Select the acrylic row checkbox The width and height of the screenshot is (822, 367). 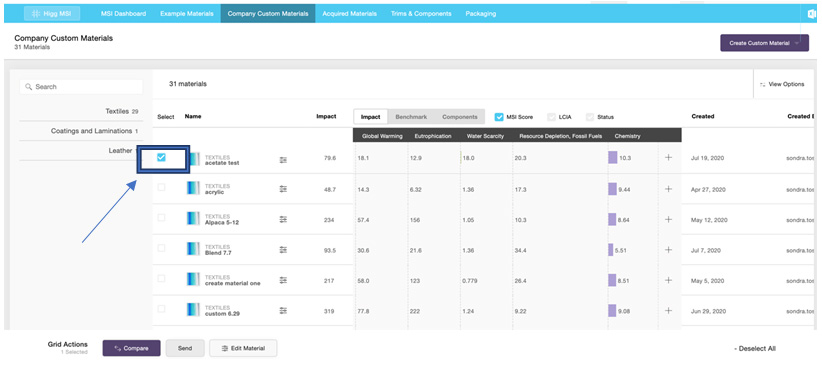tap(161, 187)
